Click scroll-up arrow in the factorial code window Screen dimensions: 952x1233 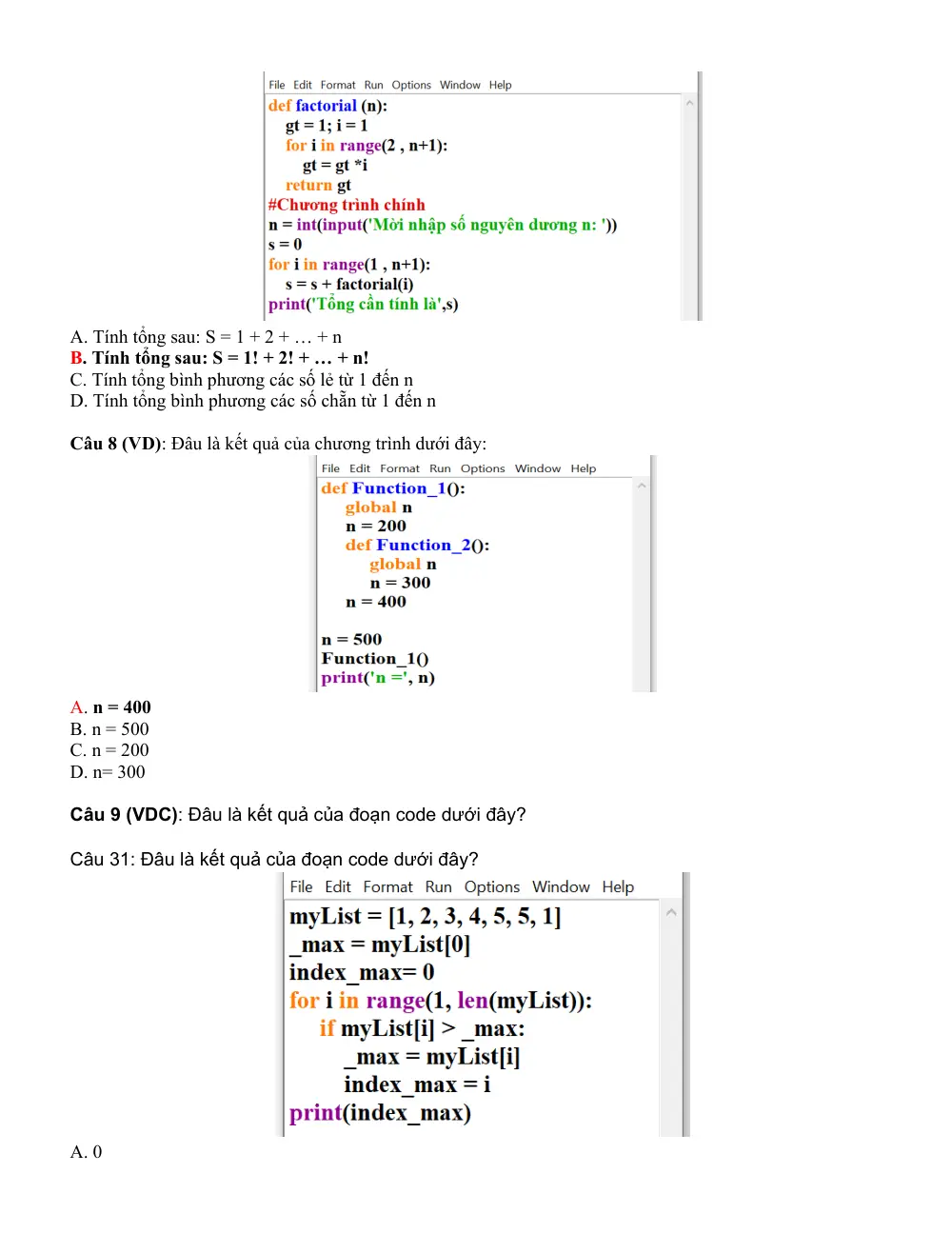click(690, 103)
